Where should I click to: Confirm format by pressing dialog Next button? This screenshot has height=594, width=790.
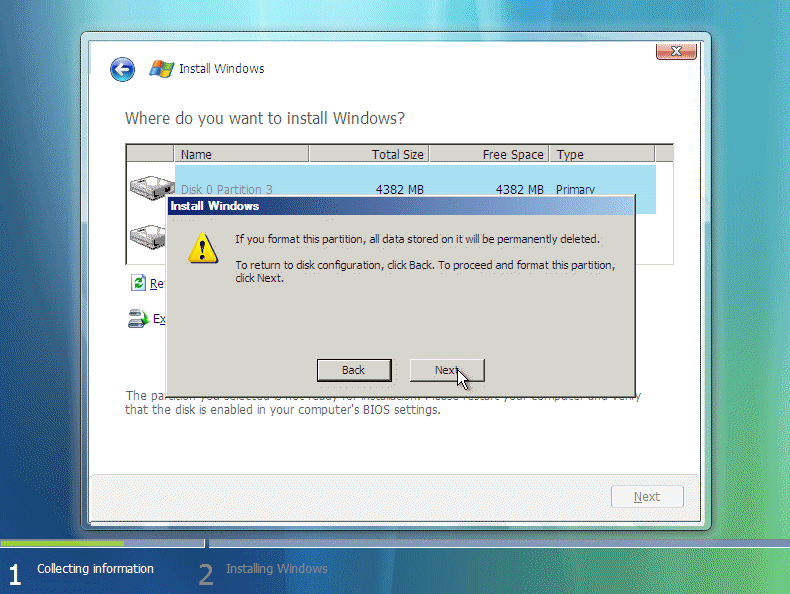click(446, 370)
